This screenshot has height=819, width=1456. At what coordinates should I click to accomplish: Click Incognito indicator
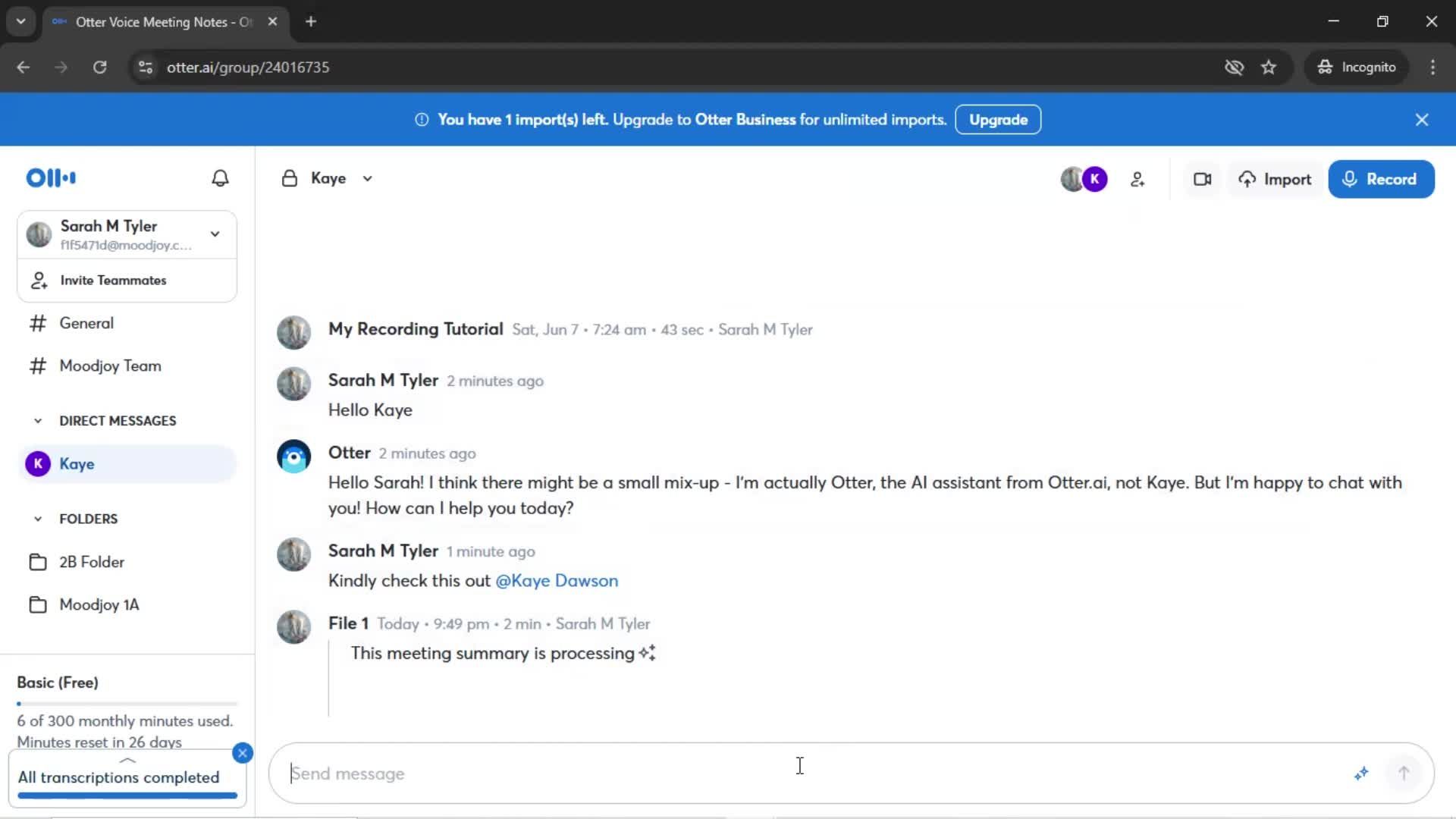pos(1357,67)
